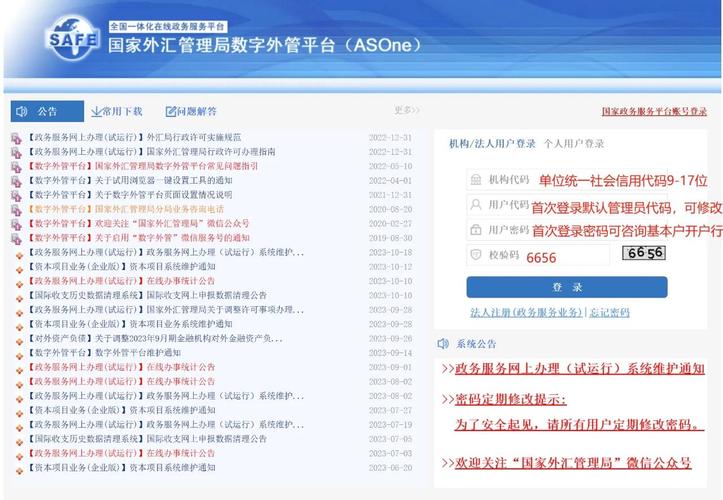Open the 公告 tab

(x=47, y=111)
